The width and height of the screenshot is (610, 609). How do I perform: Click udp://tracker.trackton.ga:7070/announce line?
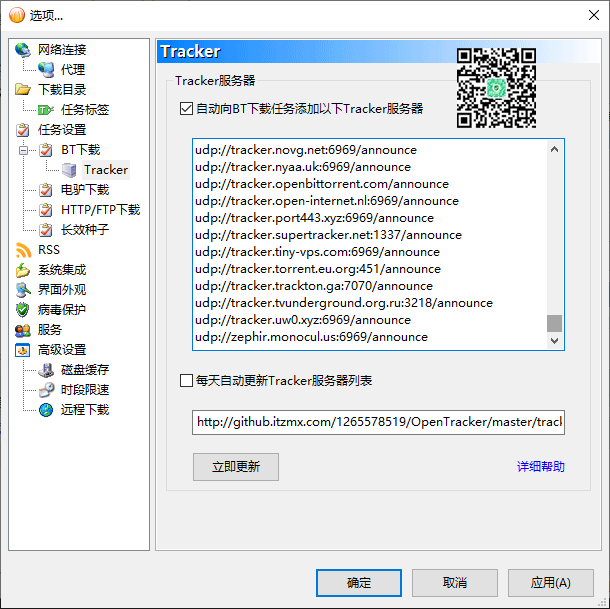314,286
